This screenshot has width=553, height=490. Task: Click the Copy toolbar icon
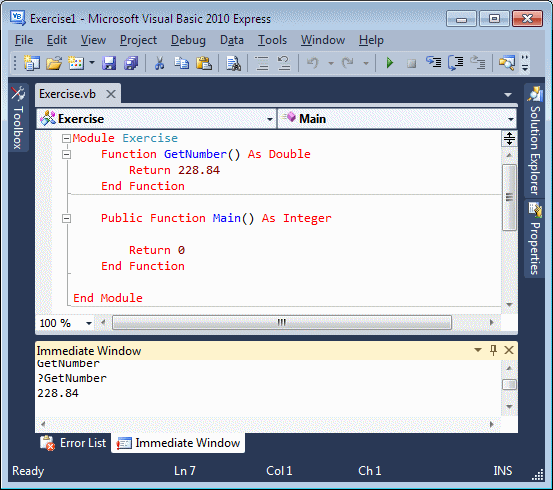tap(182, 63)
